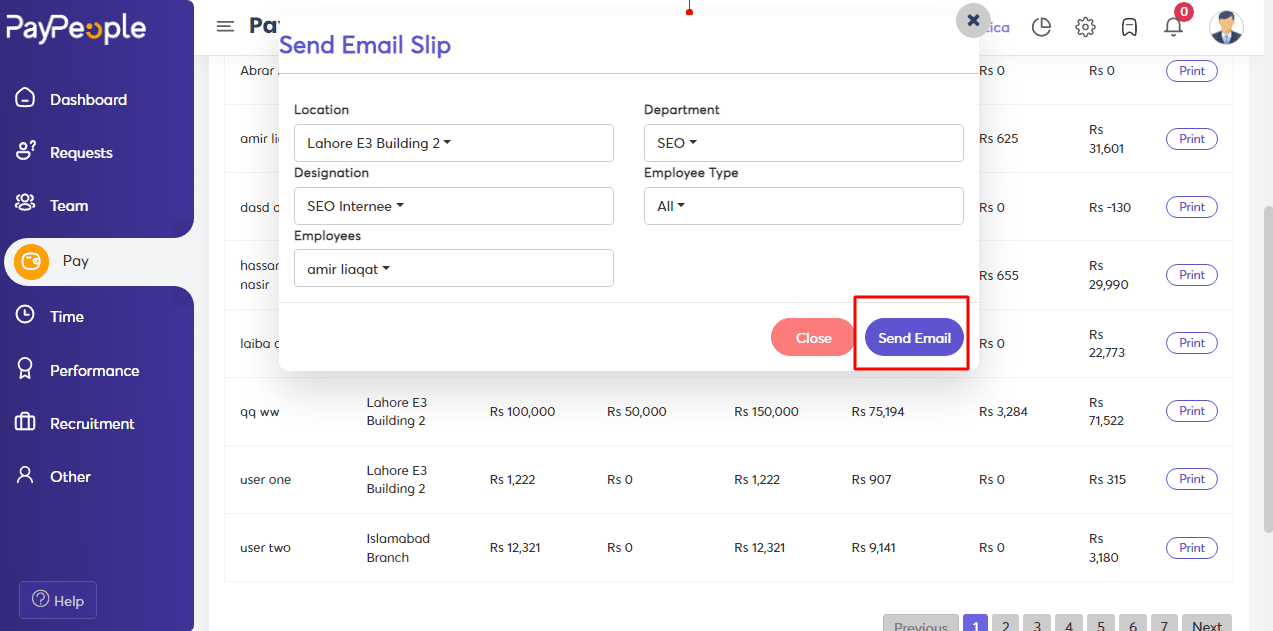Viewport: 1273px width, 631px height.
Task: Click the Close button in dialog
Action: point(813,338)
